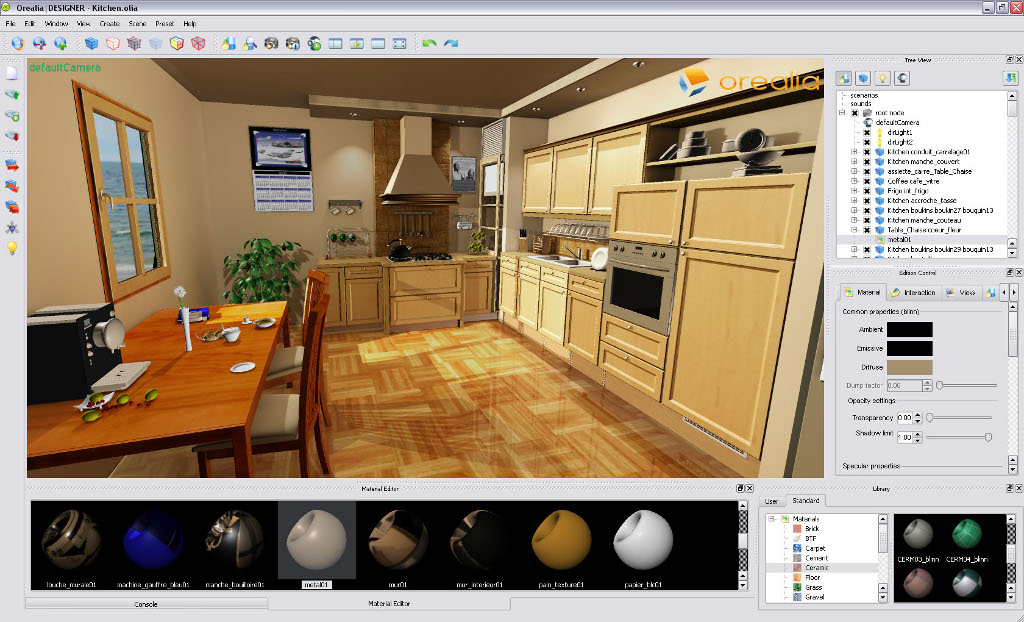Click the green undo arrow in toolbar

[429, 43]
